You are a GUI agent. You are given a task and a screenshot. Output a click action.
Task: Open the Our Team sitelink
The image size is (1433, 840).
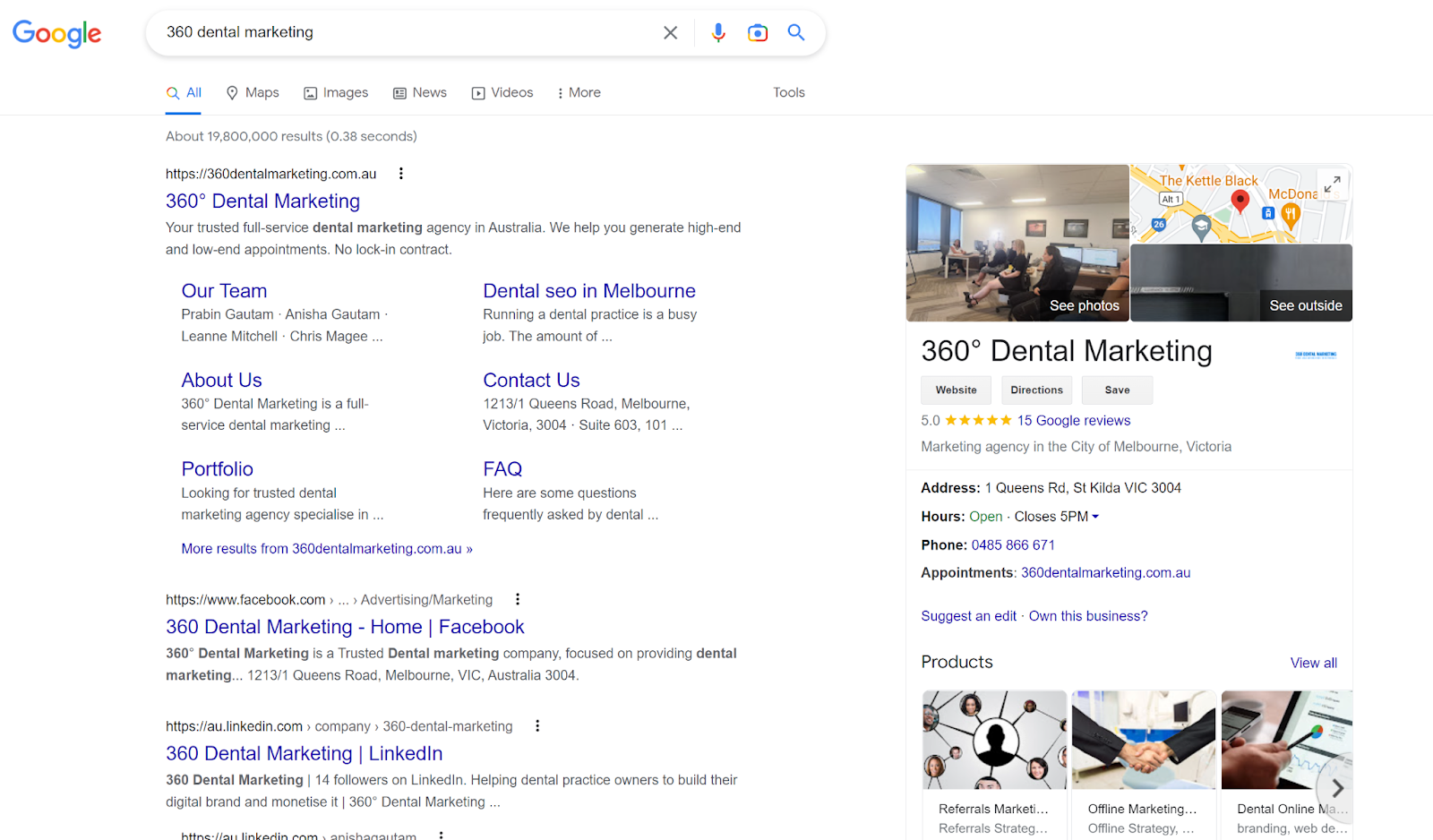(x=224, y=291)
